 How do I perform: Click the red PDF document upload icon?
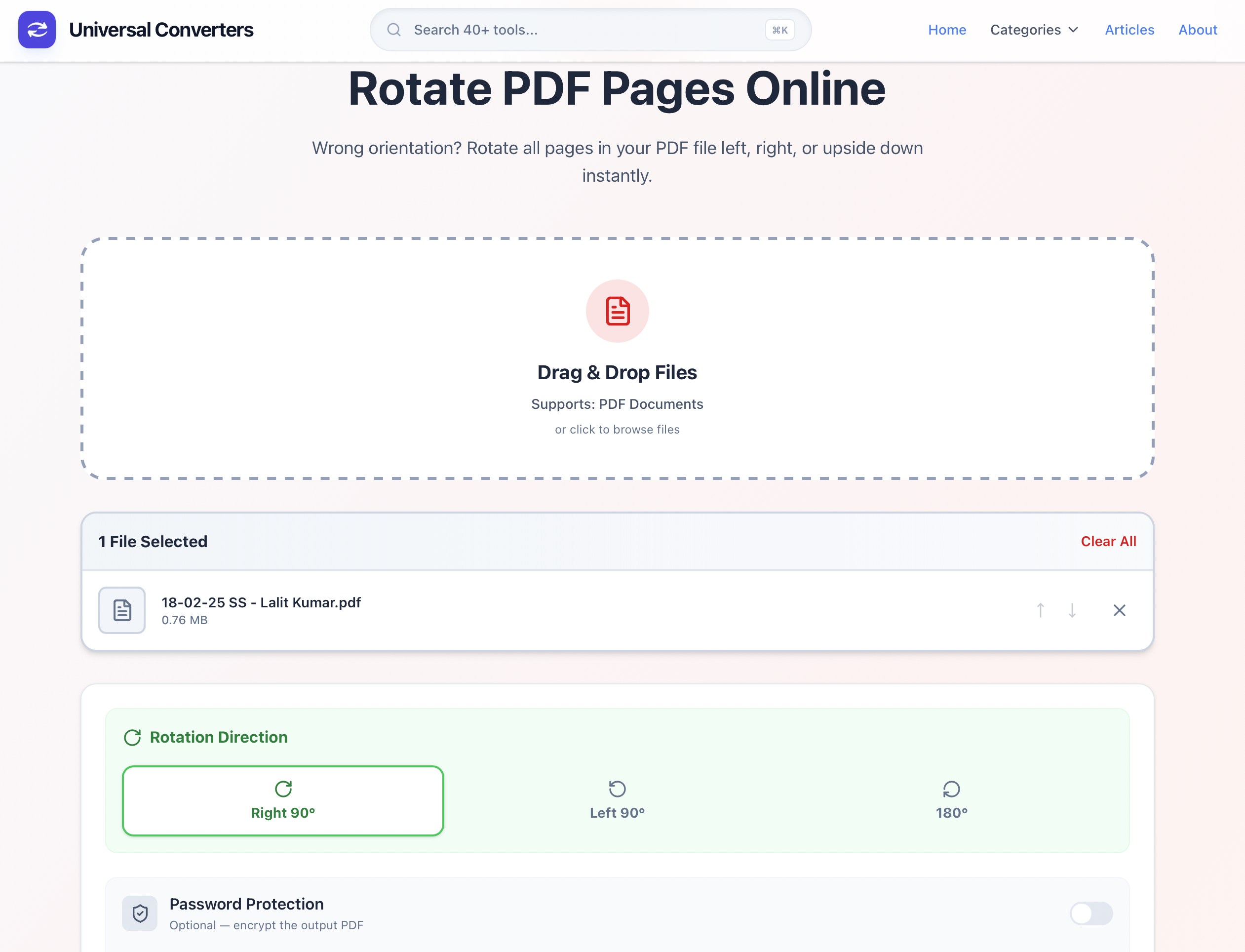(x=617, y=311)
